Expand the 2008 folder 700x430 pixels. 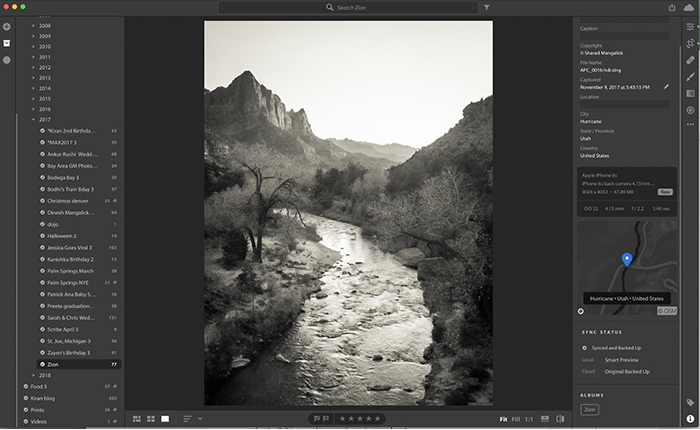pos(33,26)
